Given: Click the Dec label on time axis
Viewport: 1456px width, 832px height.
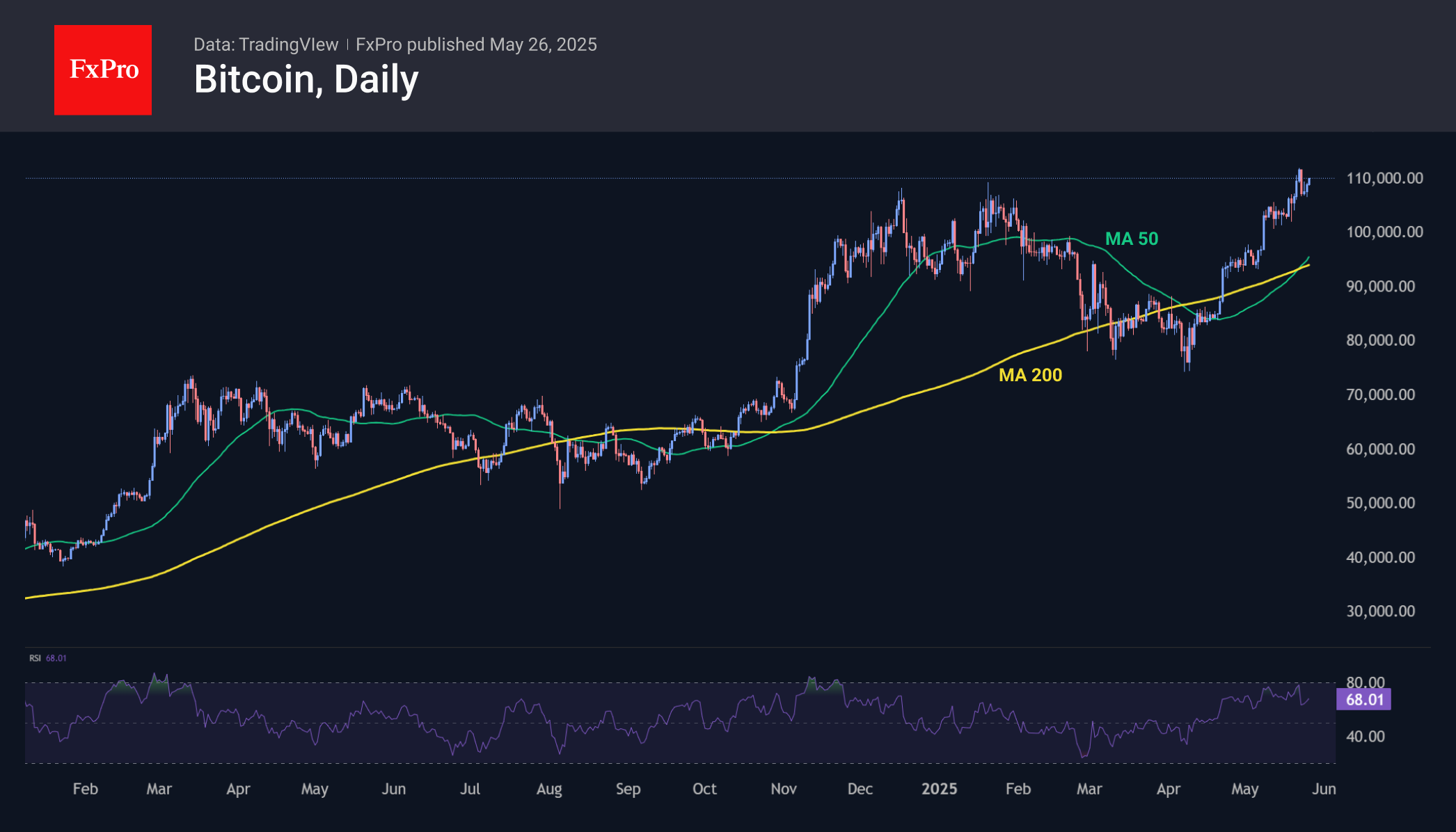Looking at the screenshot, I should 860,789.
